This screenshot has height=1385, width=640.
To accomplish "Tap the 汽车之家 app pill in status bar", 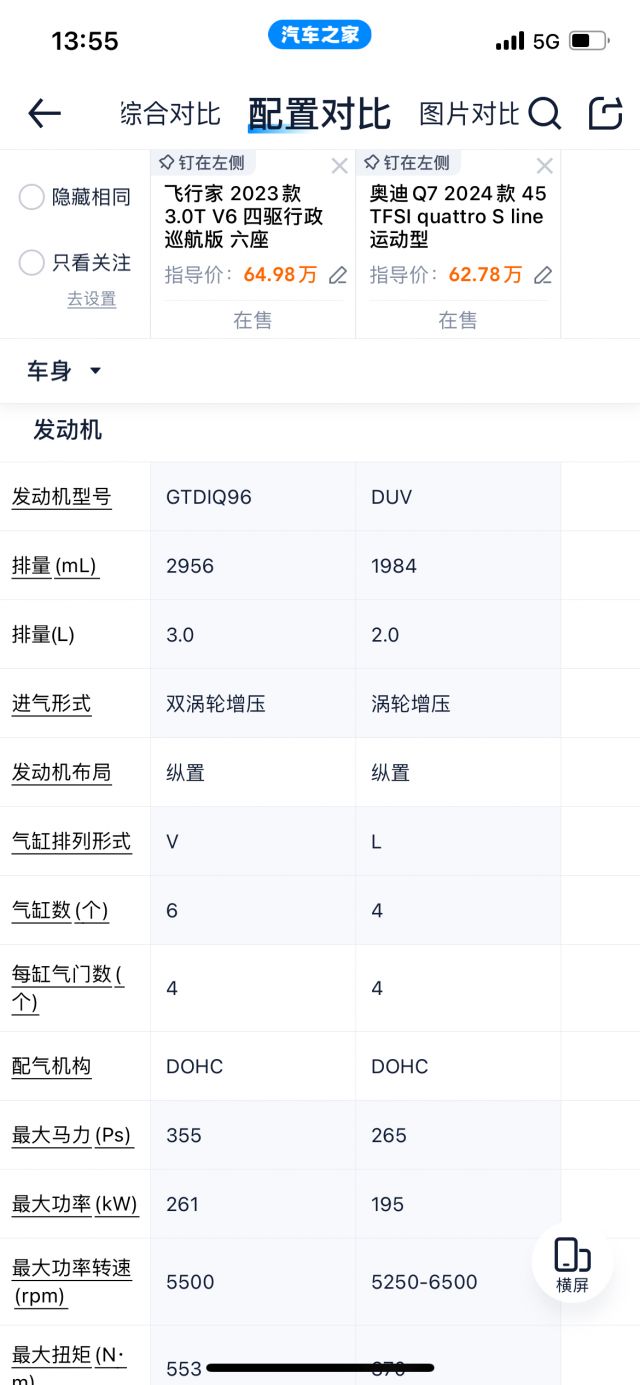I will [320, 35].
